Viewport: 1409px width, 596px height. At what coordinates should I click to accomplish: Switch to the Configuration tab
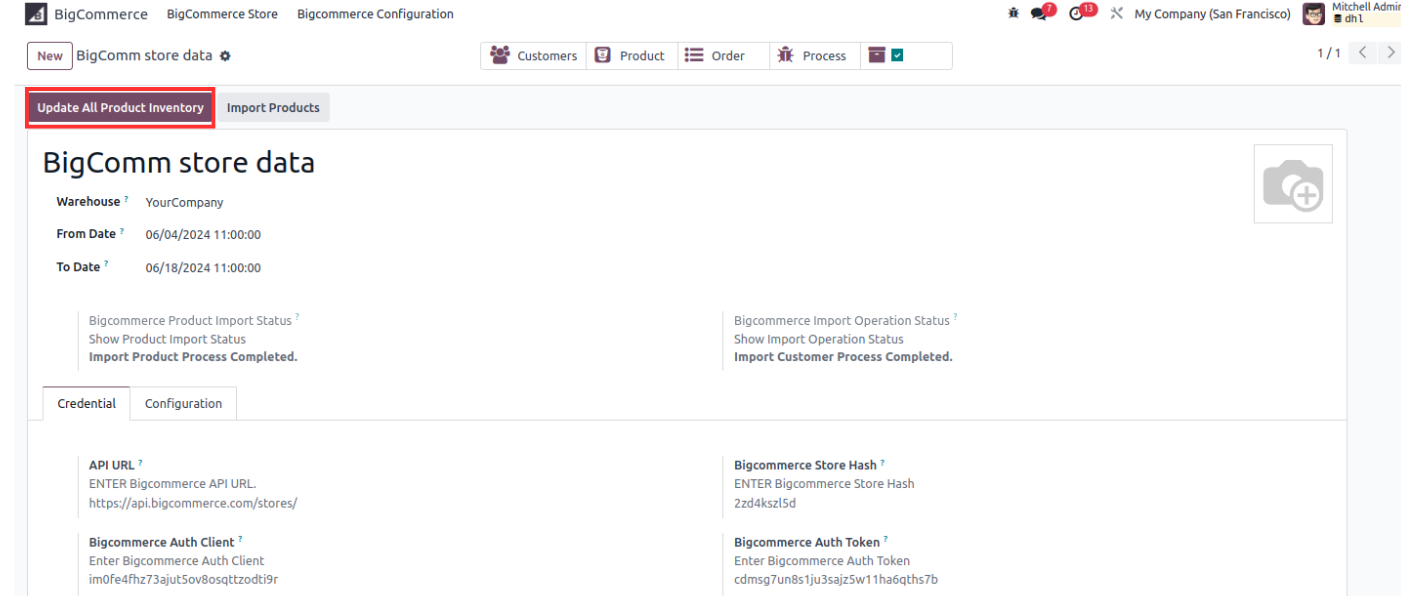[183, 404]
